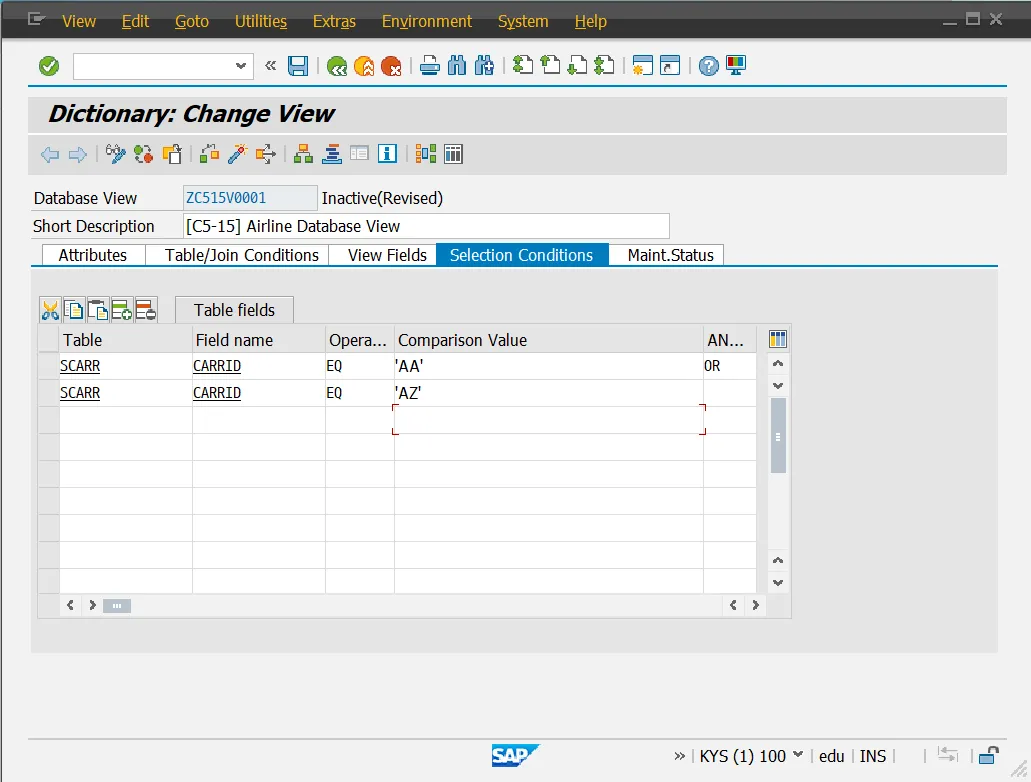Viewport: 1031px width, 782px height.
Task: Click the Paste row icon
Action: [x=97, y=310]
